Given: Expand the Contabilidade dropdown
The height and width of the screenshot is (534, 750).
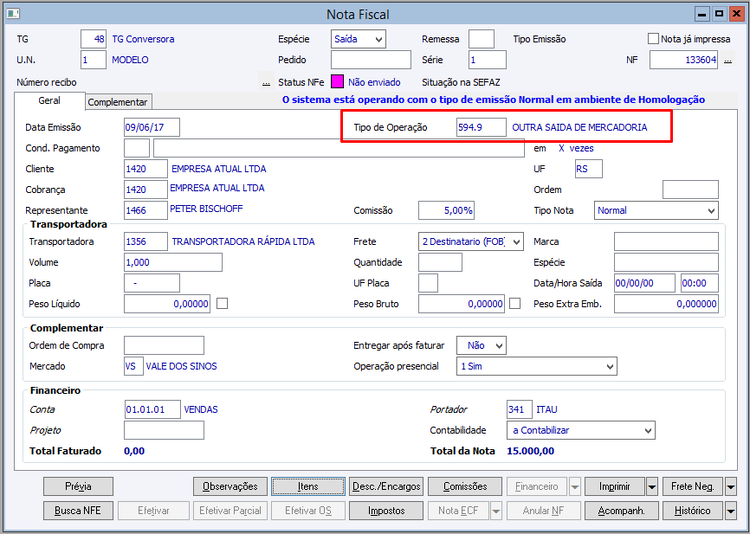Looking at the screenshot, I should coord(581,430).
